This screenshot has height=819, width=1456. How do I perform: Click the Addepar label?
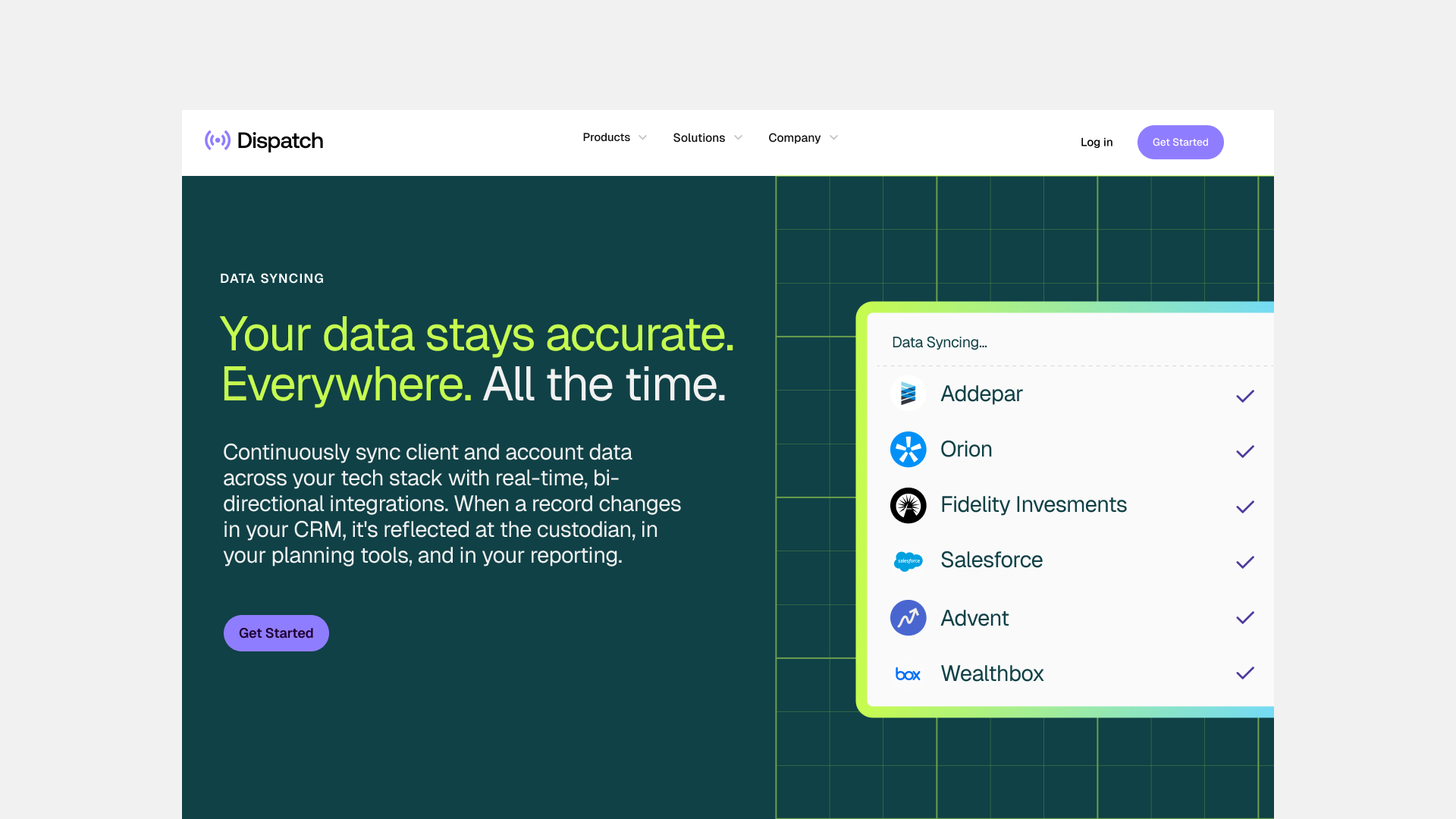(x=981, y=394)
